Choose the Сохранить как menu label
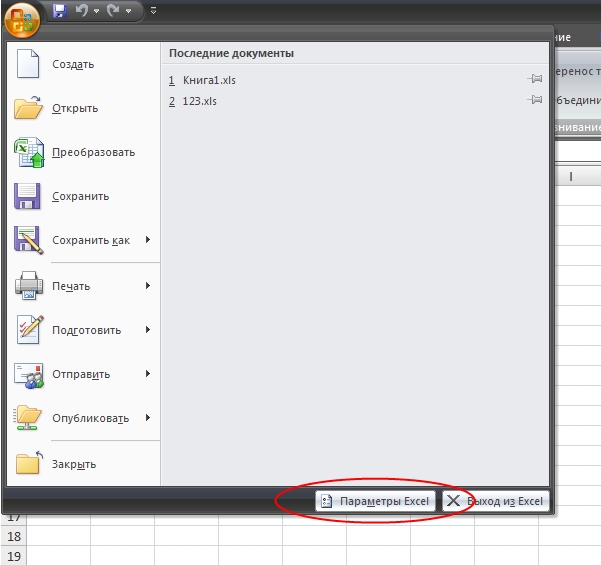Screen dimensions: 601x565 pos(91,240)
